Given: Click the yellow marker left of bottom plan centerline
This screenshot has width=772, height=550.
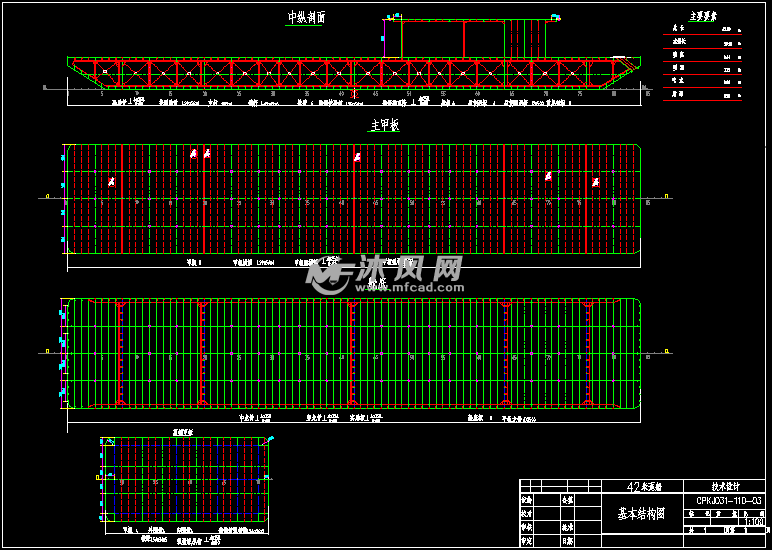Looking at the screenshot, I should (x=48, y=352).
